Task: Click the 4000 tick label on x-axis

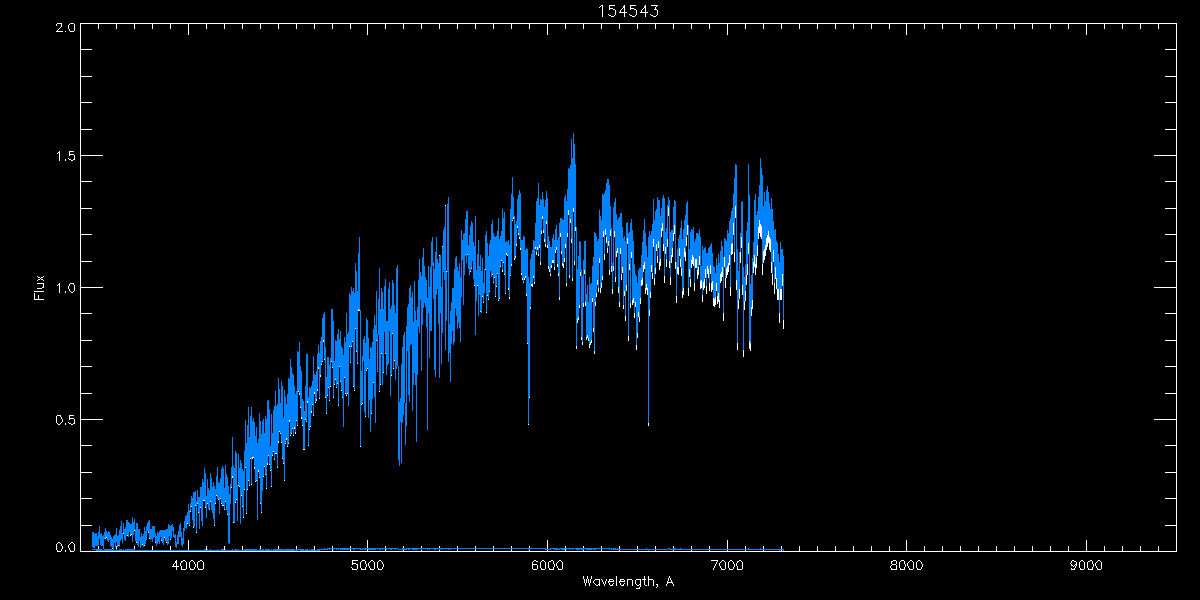Action: [x=189, y=566]
